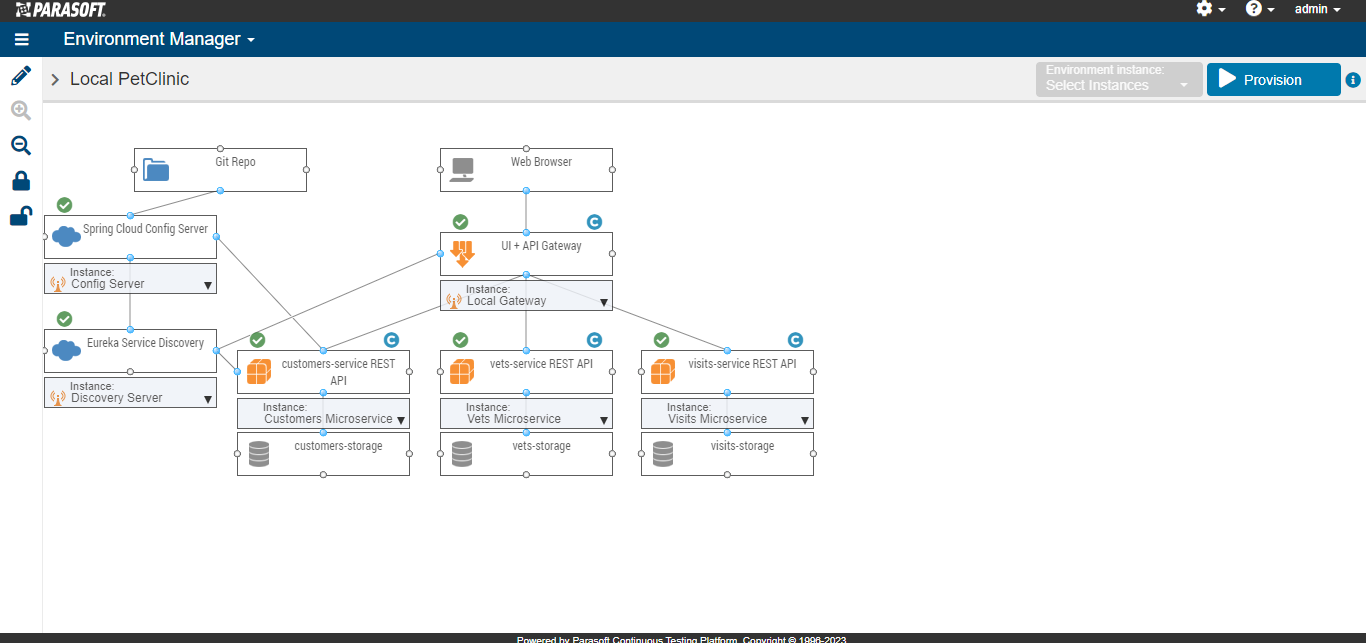Select the customers-storage label
Viewport: 1366px width, 643px height.
(338, 446)
